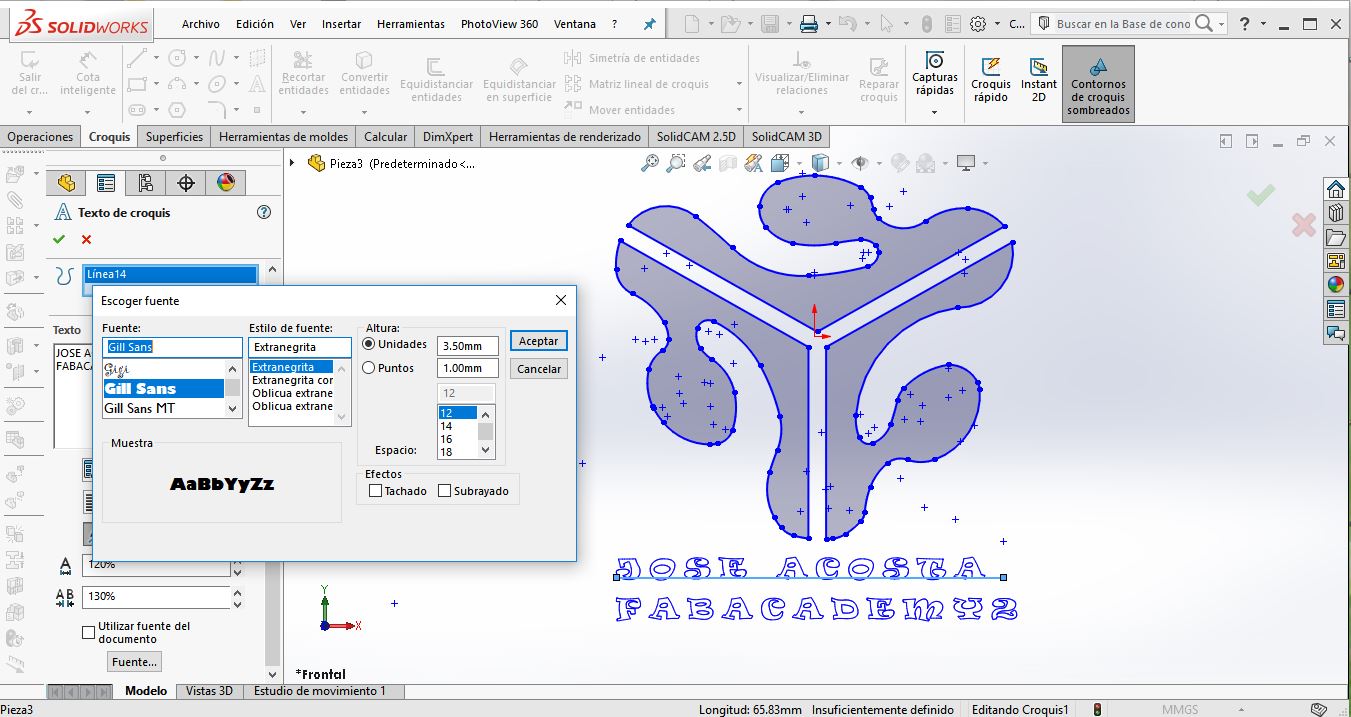Click the red cancel X in viewport corner
This screenshot has height=717, width=1351.
[x=1303, y=225]
